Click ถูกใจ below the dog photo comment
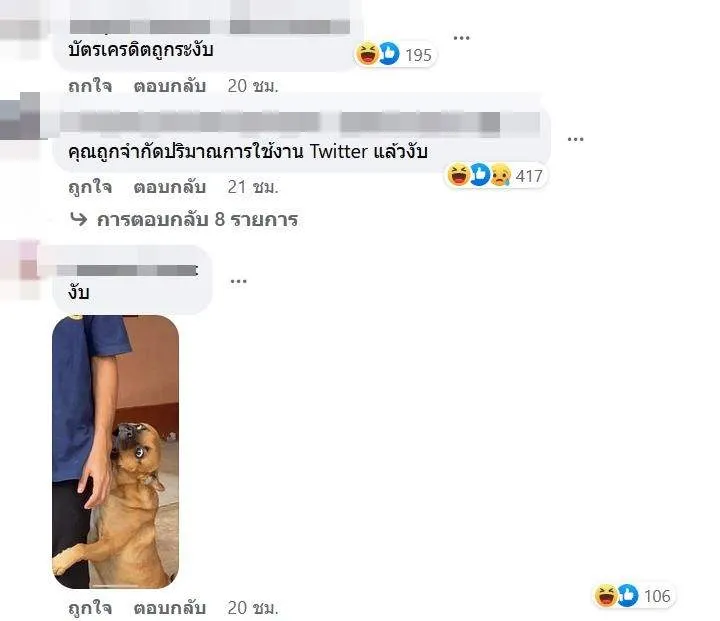Viewport: 720px width, 621px height. [x=90, y=608]
